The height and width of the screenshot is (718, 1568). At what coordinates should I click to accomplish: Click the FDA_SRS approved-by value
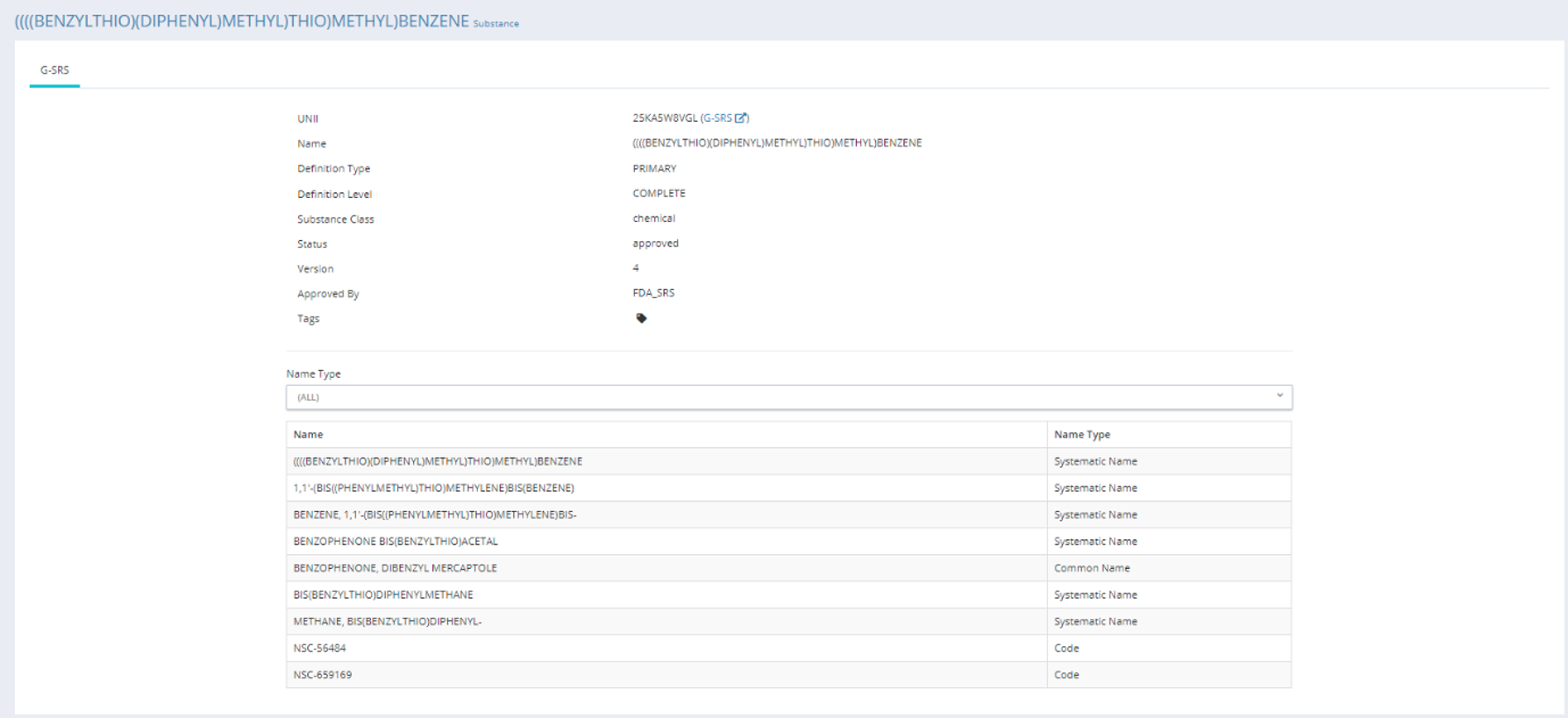(x=653, y=293)
